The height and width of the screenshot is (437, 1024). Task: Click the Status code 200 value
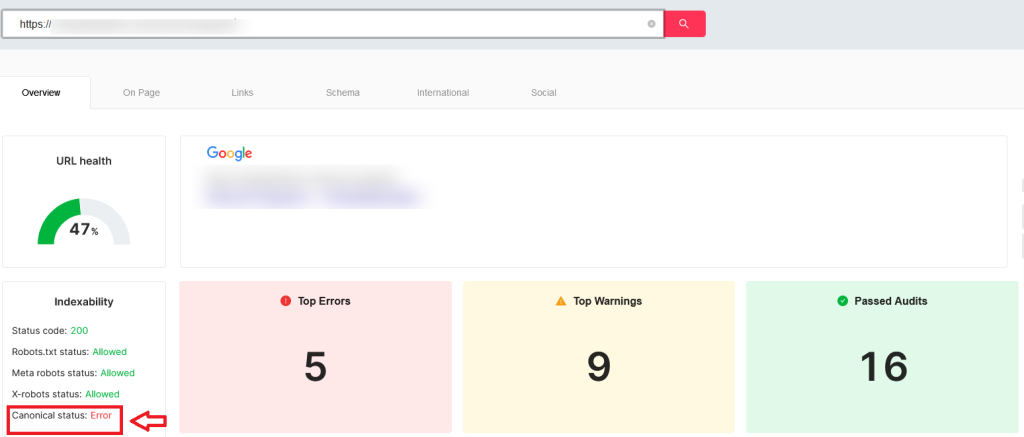click(x=79, y=331)
